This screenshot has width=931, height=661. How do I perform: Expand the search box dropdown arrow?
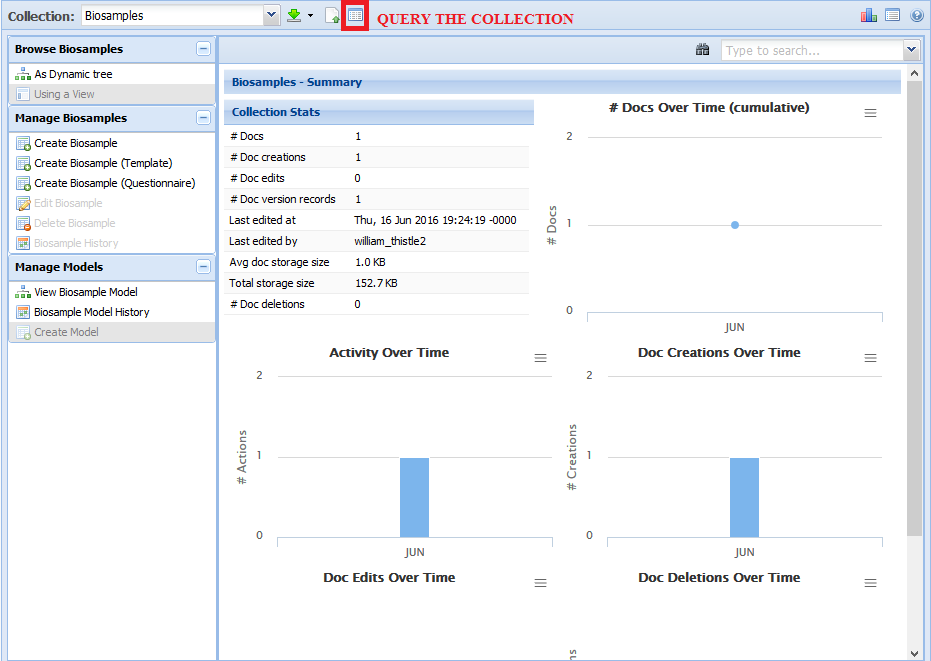pyautogui.click(x=910, y=50)
